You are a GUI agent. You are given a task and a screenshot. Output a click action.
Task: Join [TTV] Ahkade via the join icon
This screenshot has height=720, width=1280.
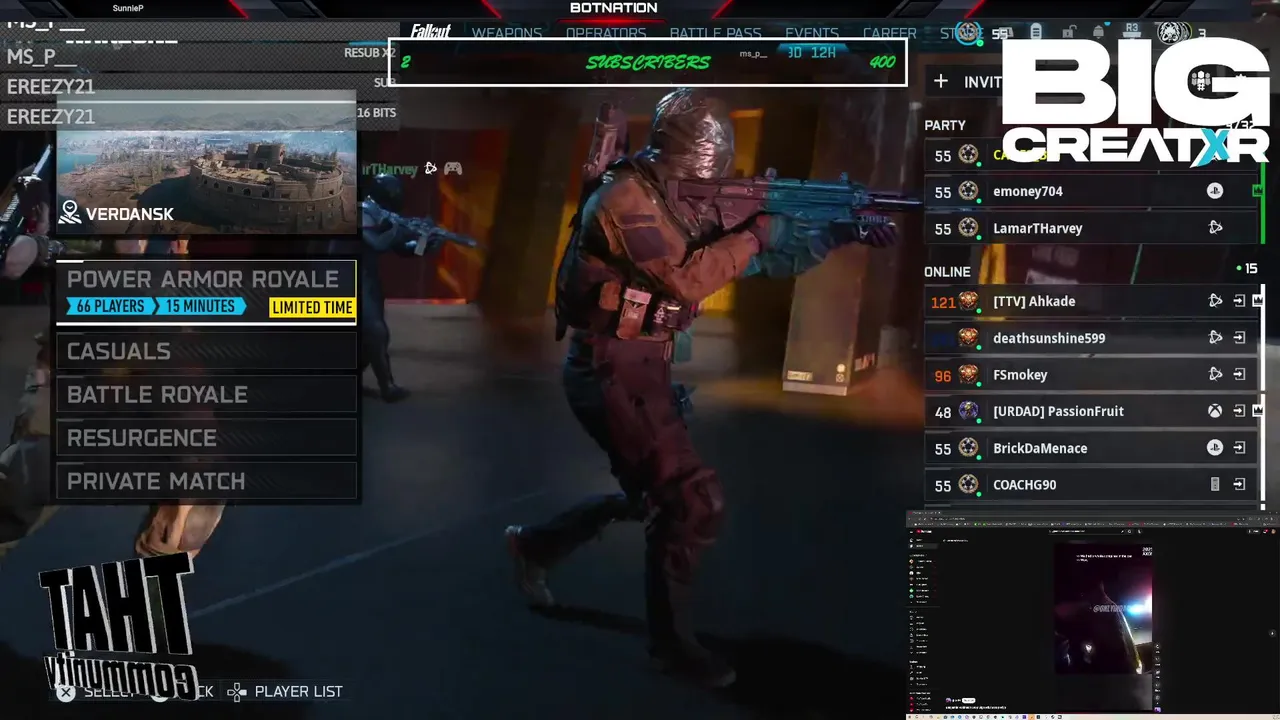(1239, 301)
